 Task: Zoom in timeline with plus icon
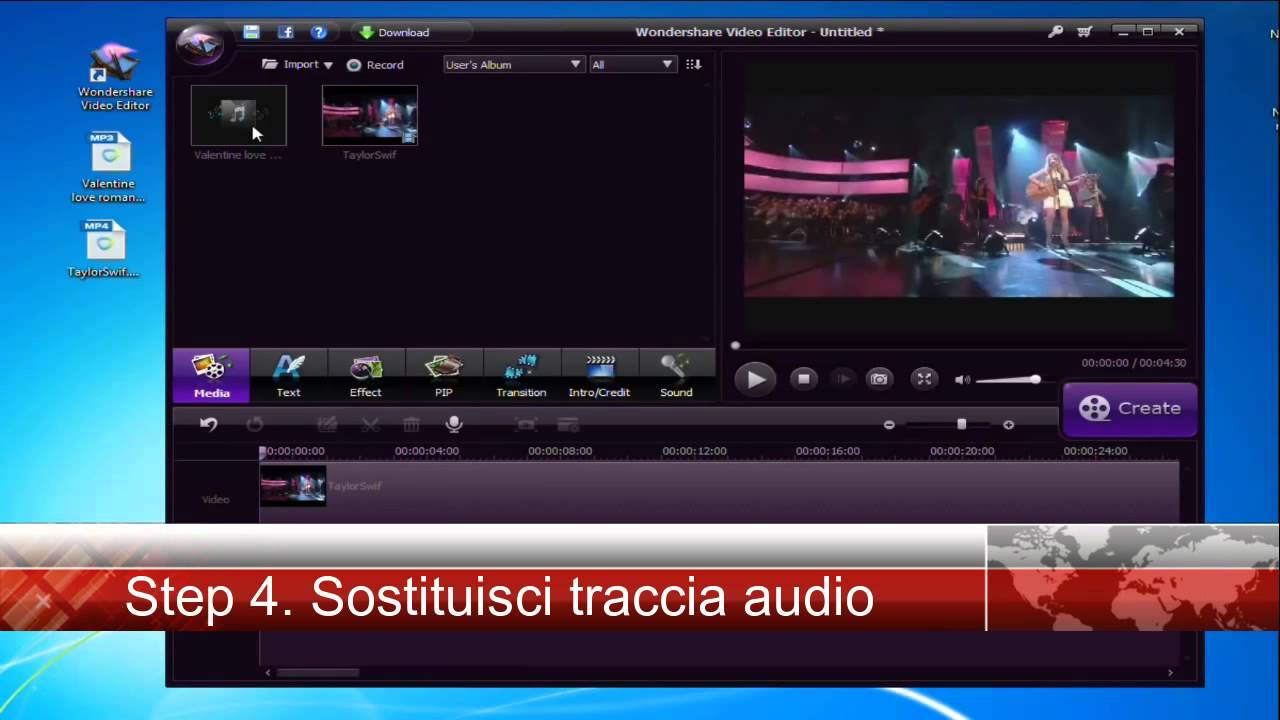coord(1008,425)
